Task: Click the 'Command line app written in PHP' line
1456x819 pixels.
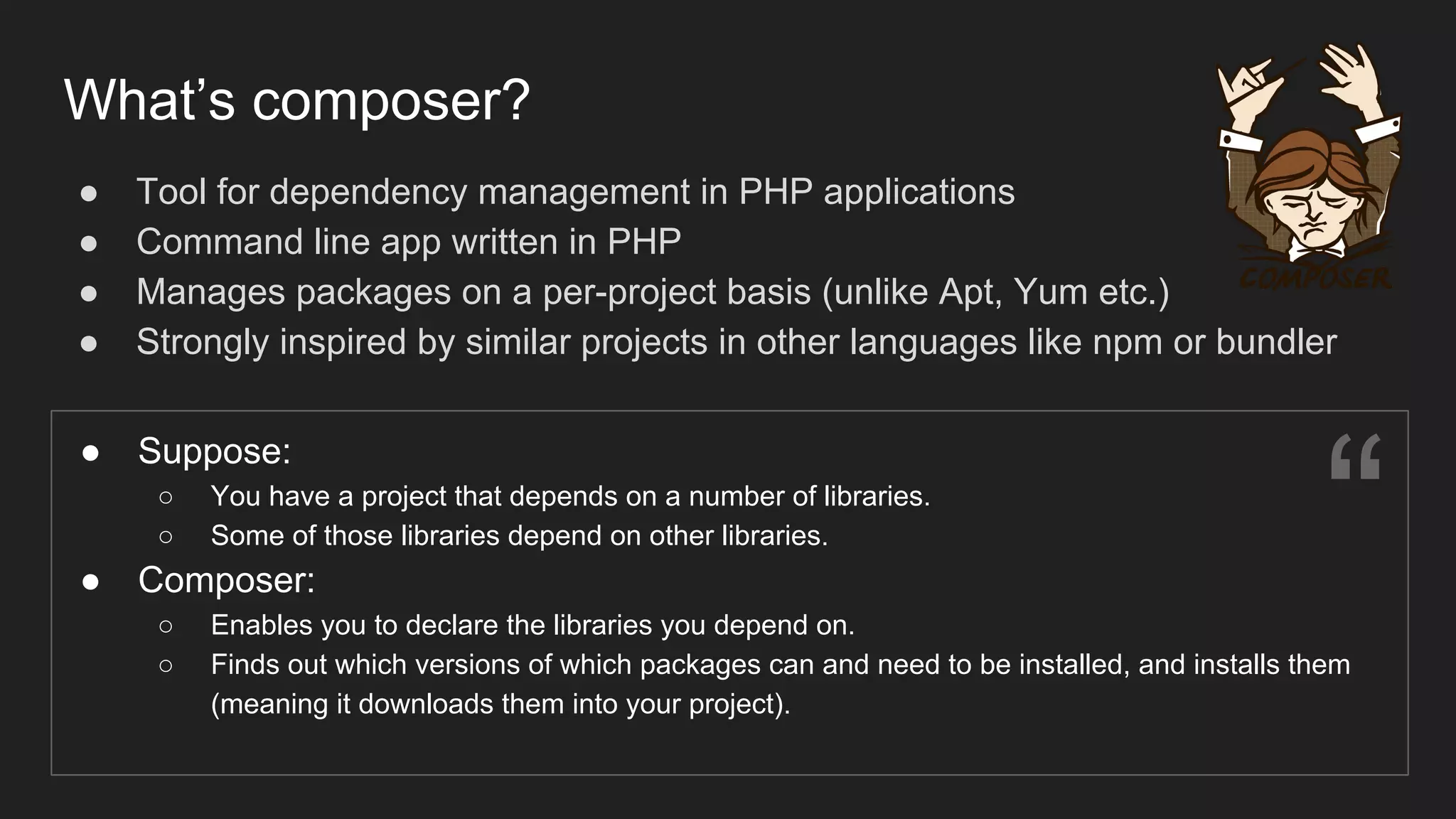Action: (409, 242)
